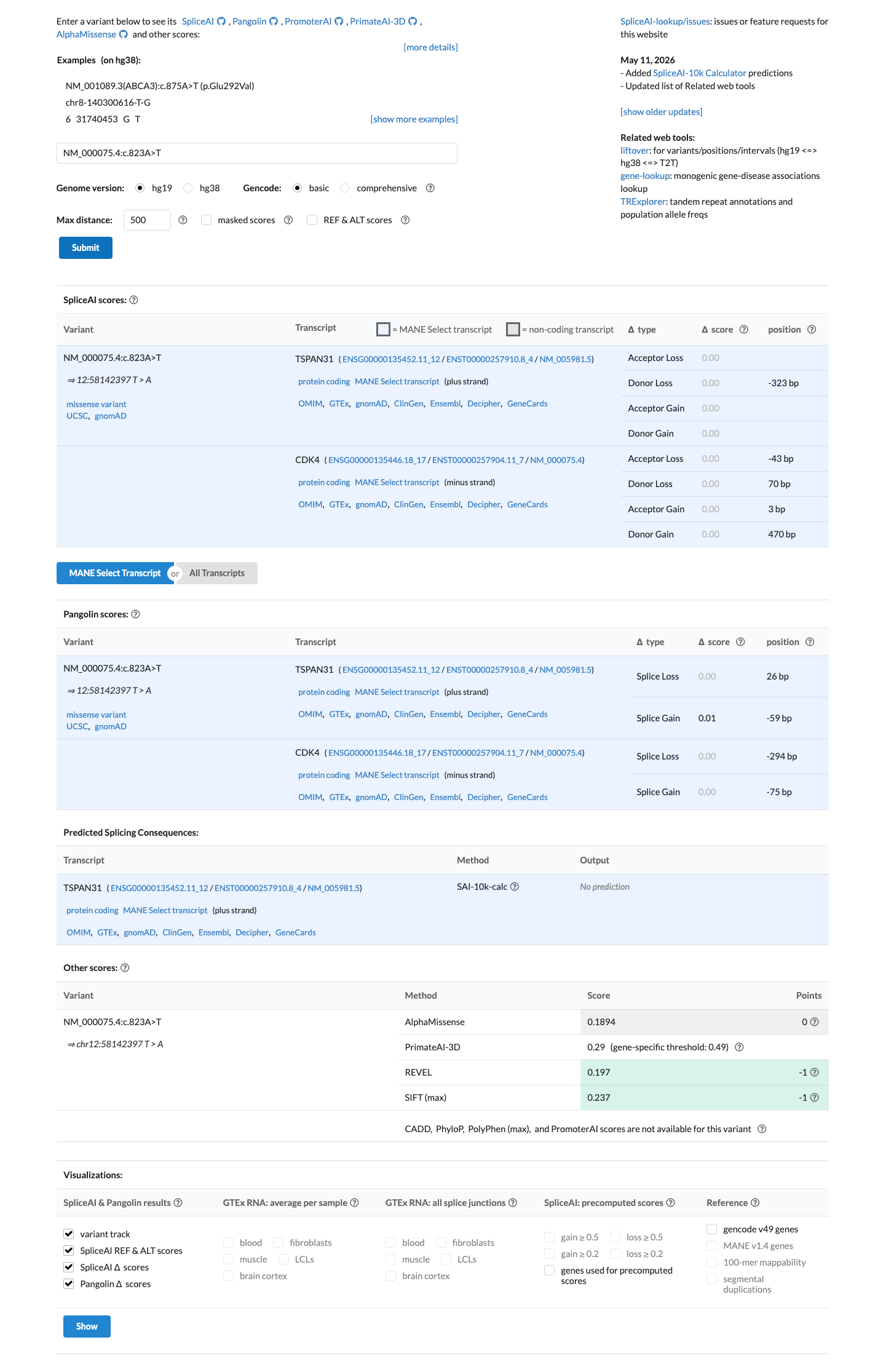Expand show more examples
Image resolution: width=894 pixels, height=1372 pixels.
click(414, 119)
